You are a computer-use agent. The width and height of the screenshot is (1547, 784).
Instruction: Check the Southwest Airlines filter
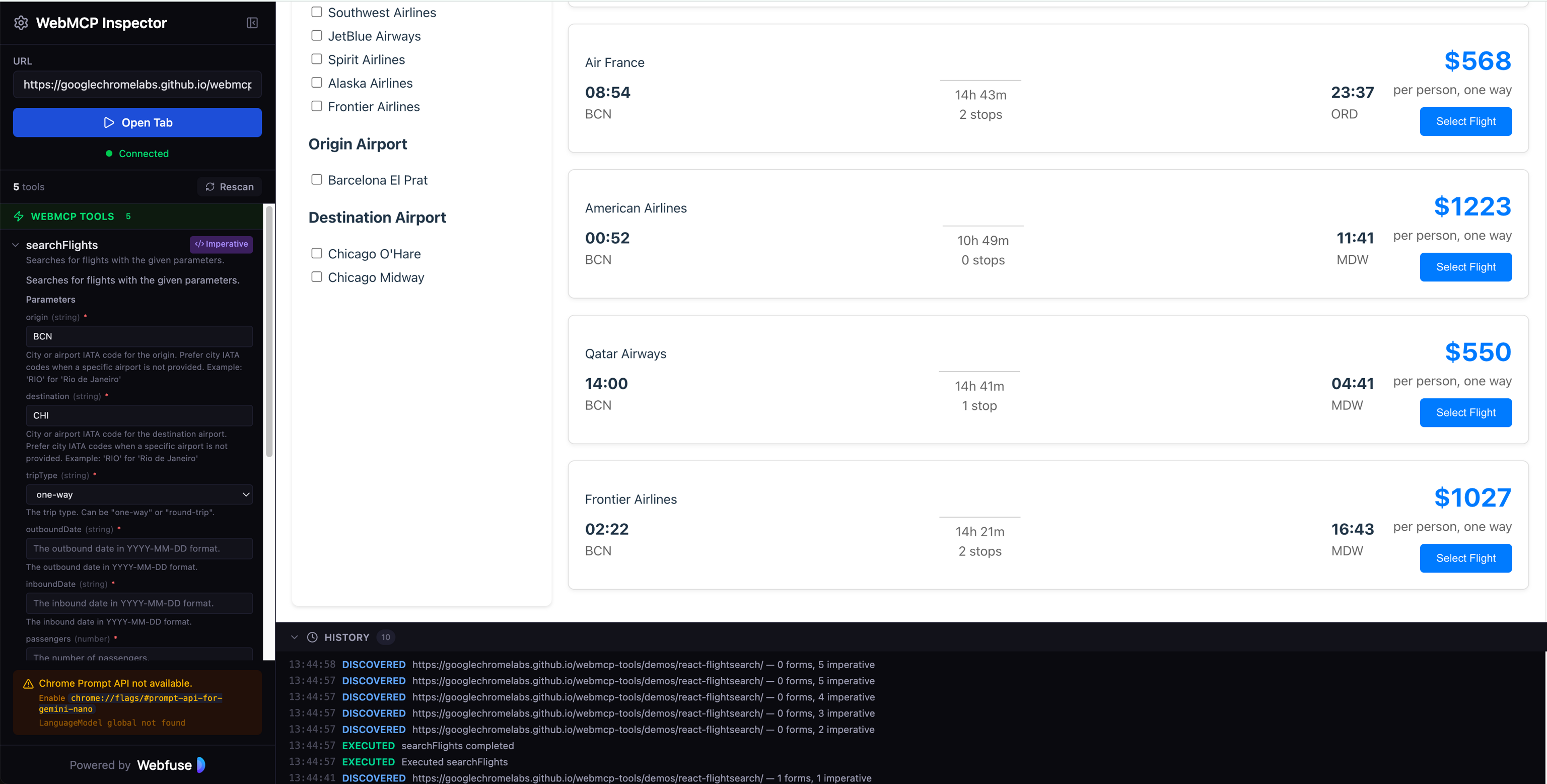[x=316, y=12]
